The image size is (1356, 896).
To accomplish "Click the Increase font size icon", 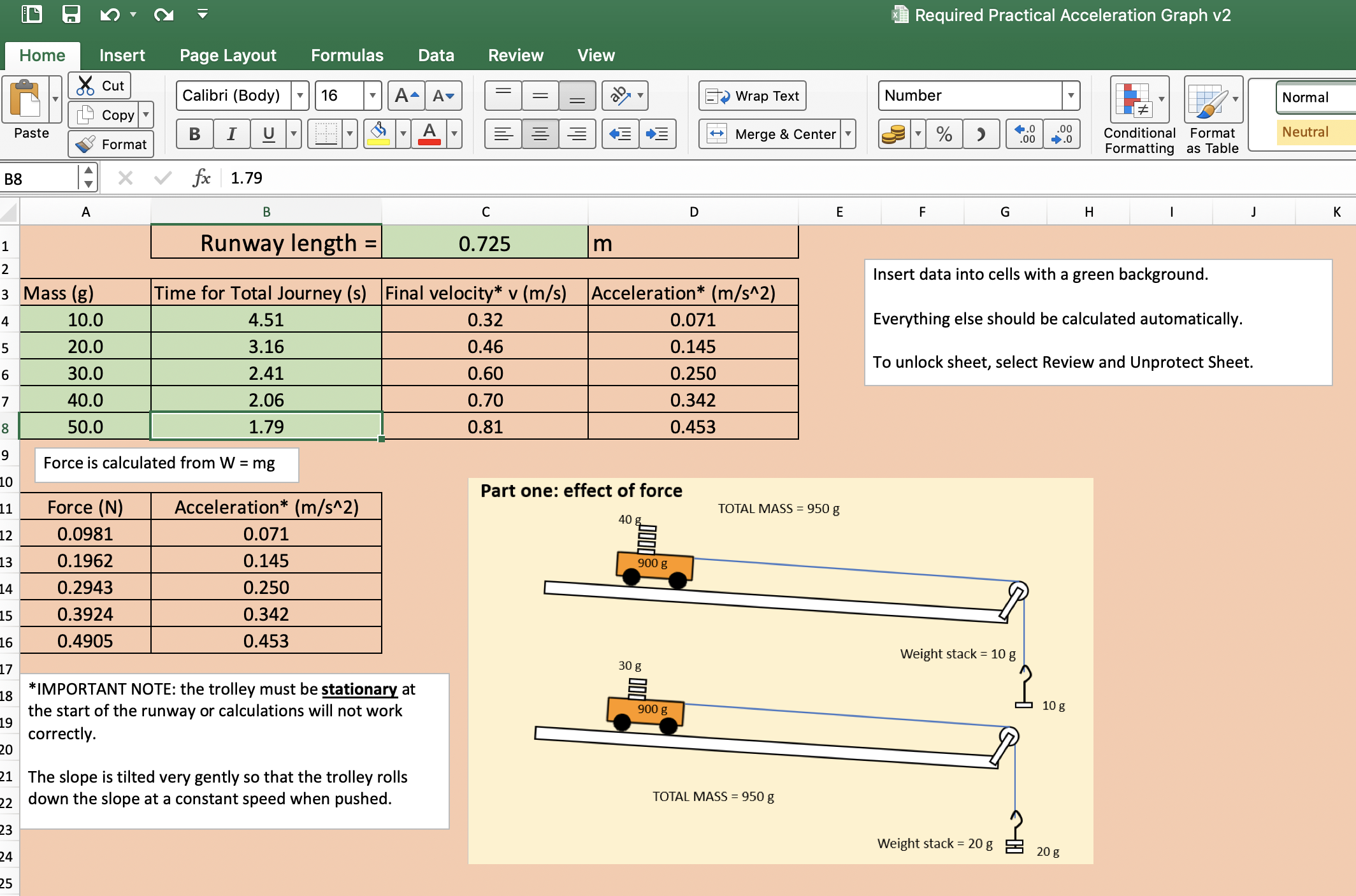I will 406,96.
